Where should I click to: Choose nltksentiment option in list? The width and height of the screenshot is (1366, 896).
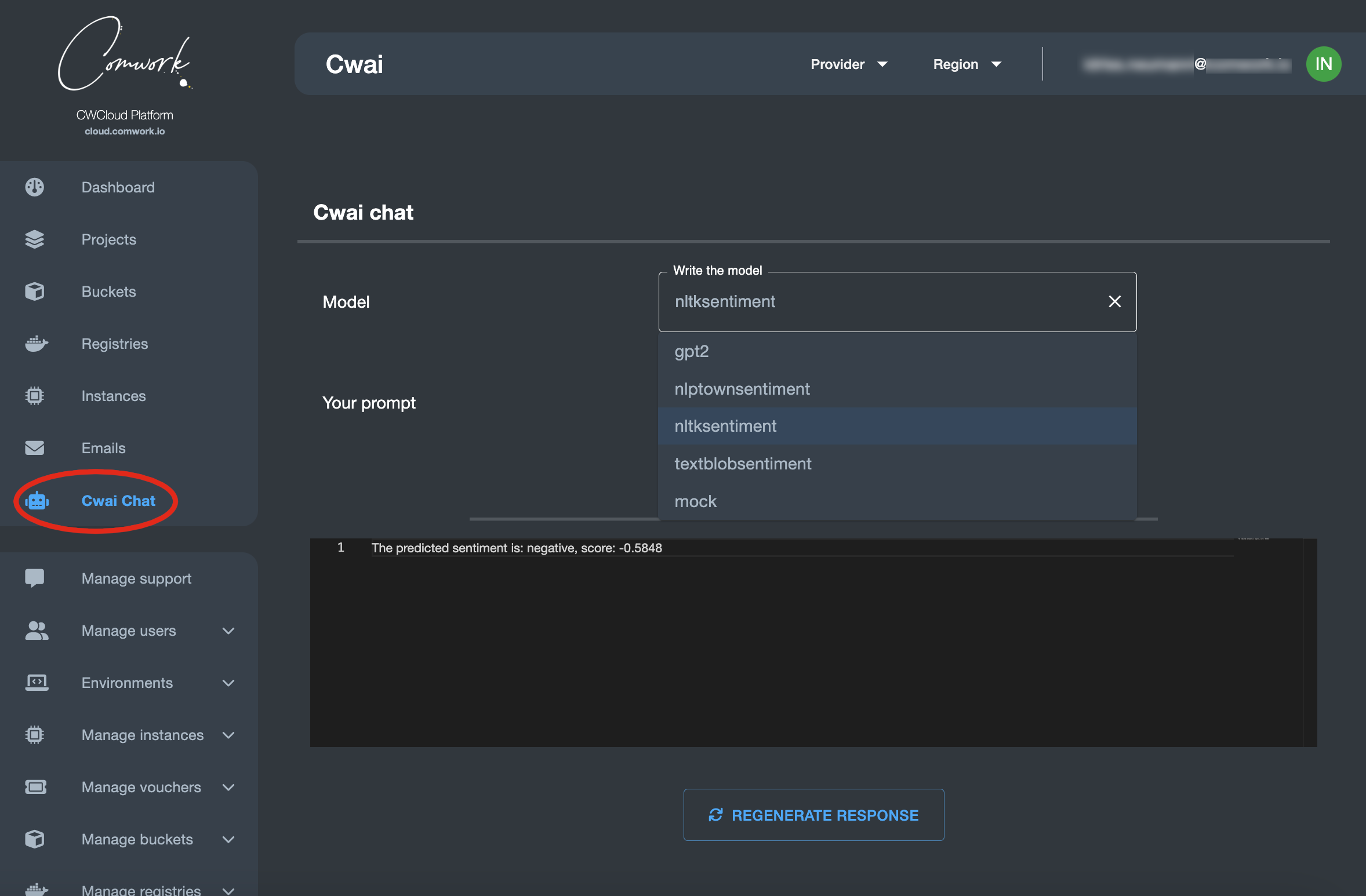(x=897, y=426)
